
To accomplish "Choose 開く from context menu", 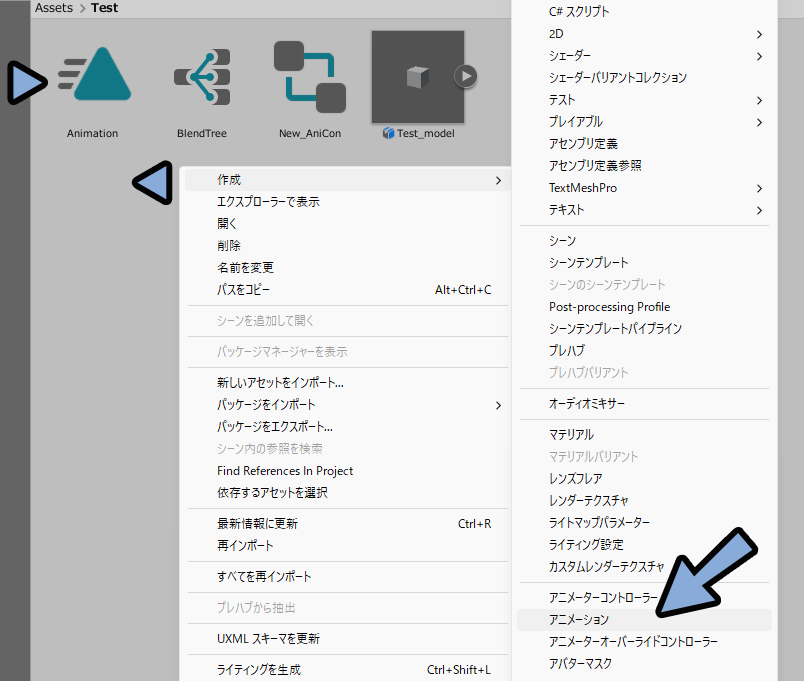I will [348, 224].
